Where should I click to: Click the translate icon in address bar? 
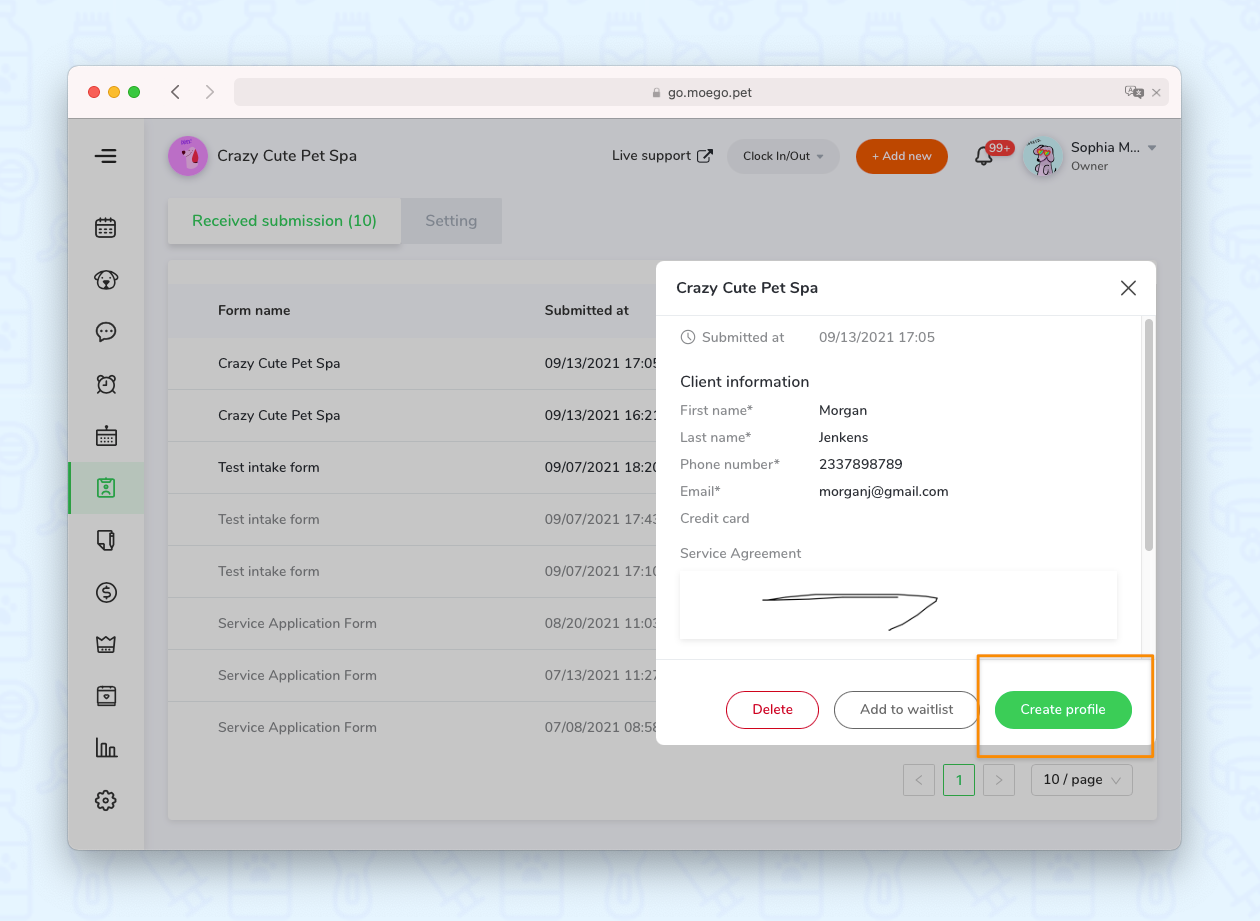click(1134, 92)
